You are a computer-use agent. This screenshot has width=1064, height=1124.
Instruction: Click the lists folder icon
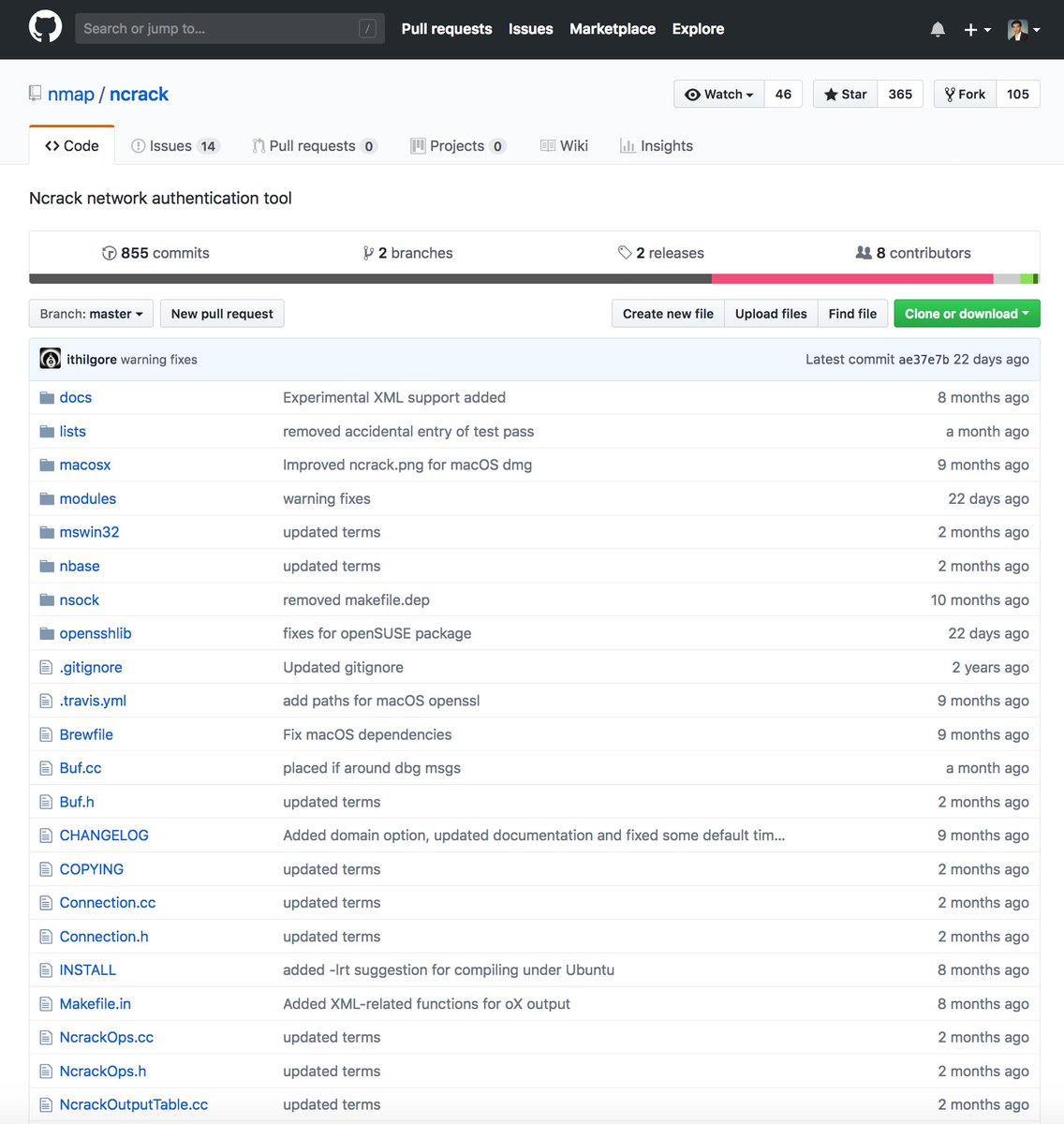[x=47, y=432]
